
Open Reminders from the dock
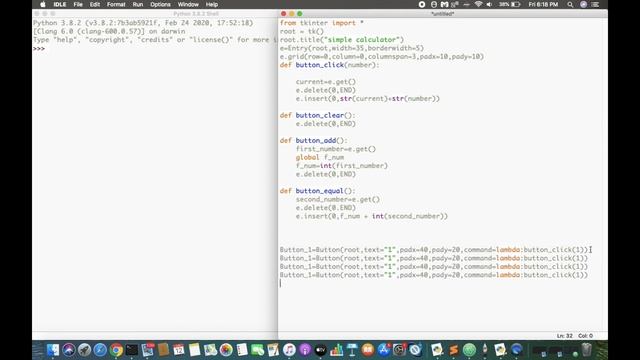click(242, 350)
